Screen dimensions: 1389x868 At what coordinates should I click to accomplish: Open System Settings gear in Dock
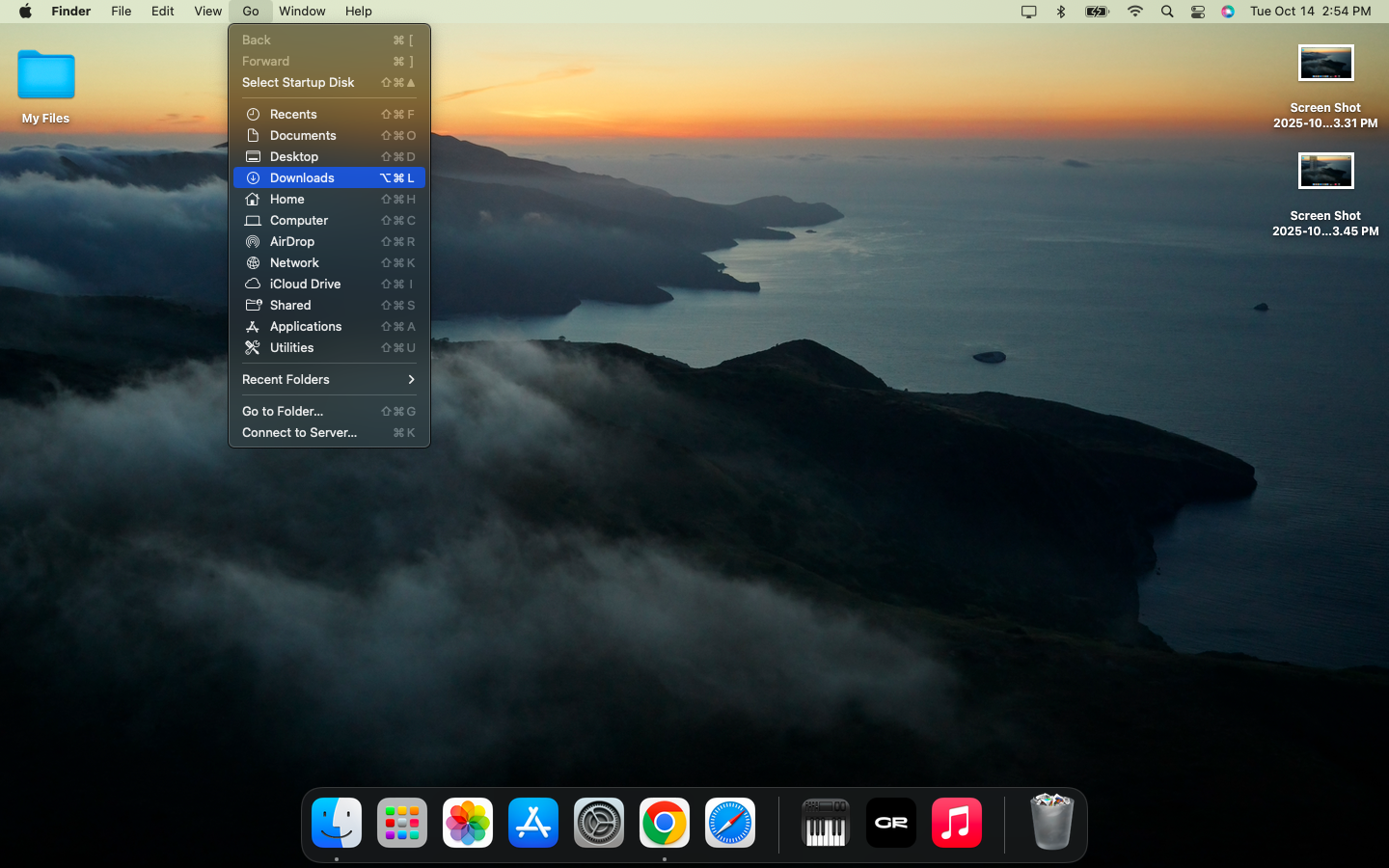tap(599, 824)
